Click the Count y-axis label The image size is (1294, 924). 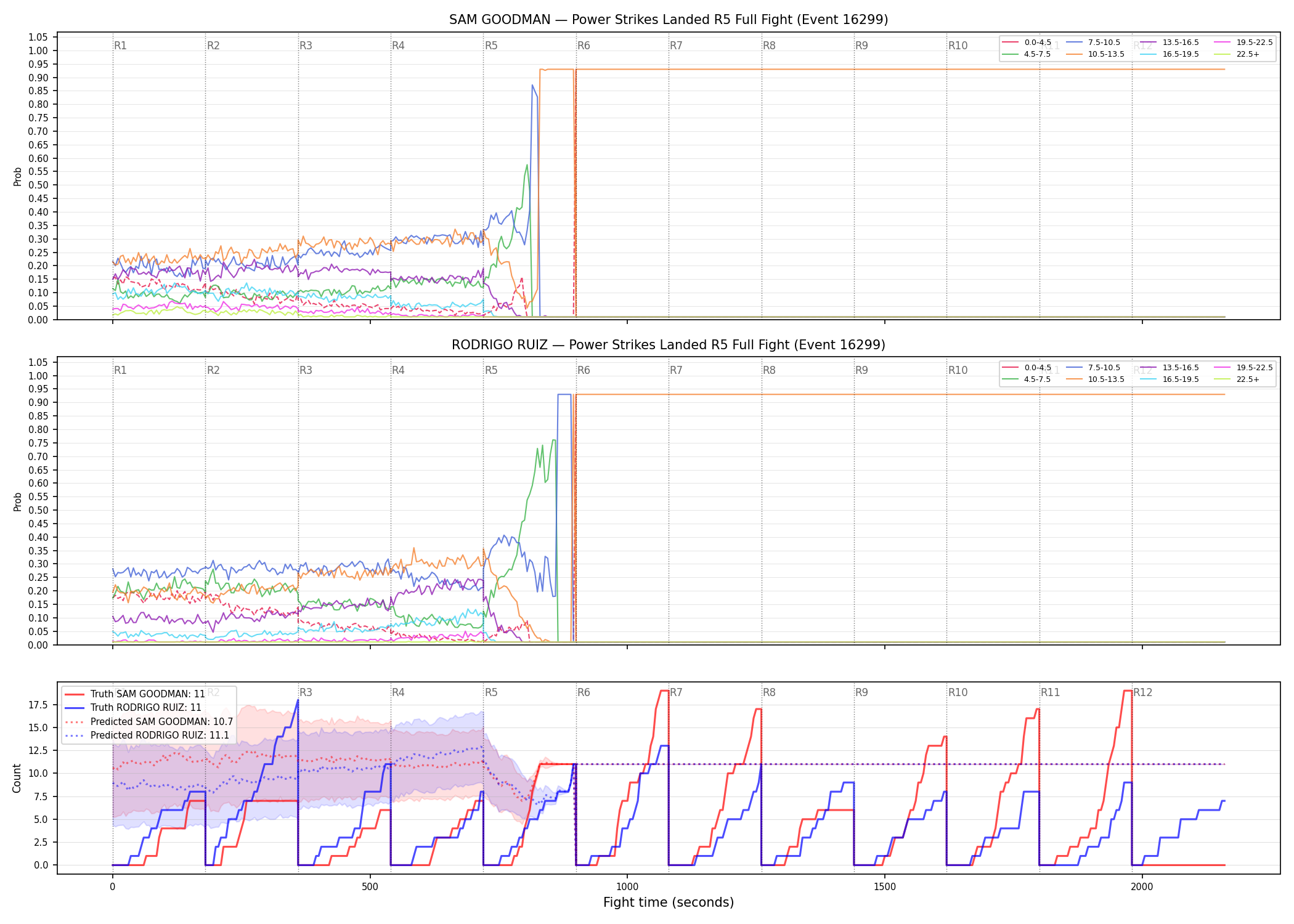(17, 778)
